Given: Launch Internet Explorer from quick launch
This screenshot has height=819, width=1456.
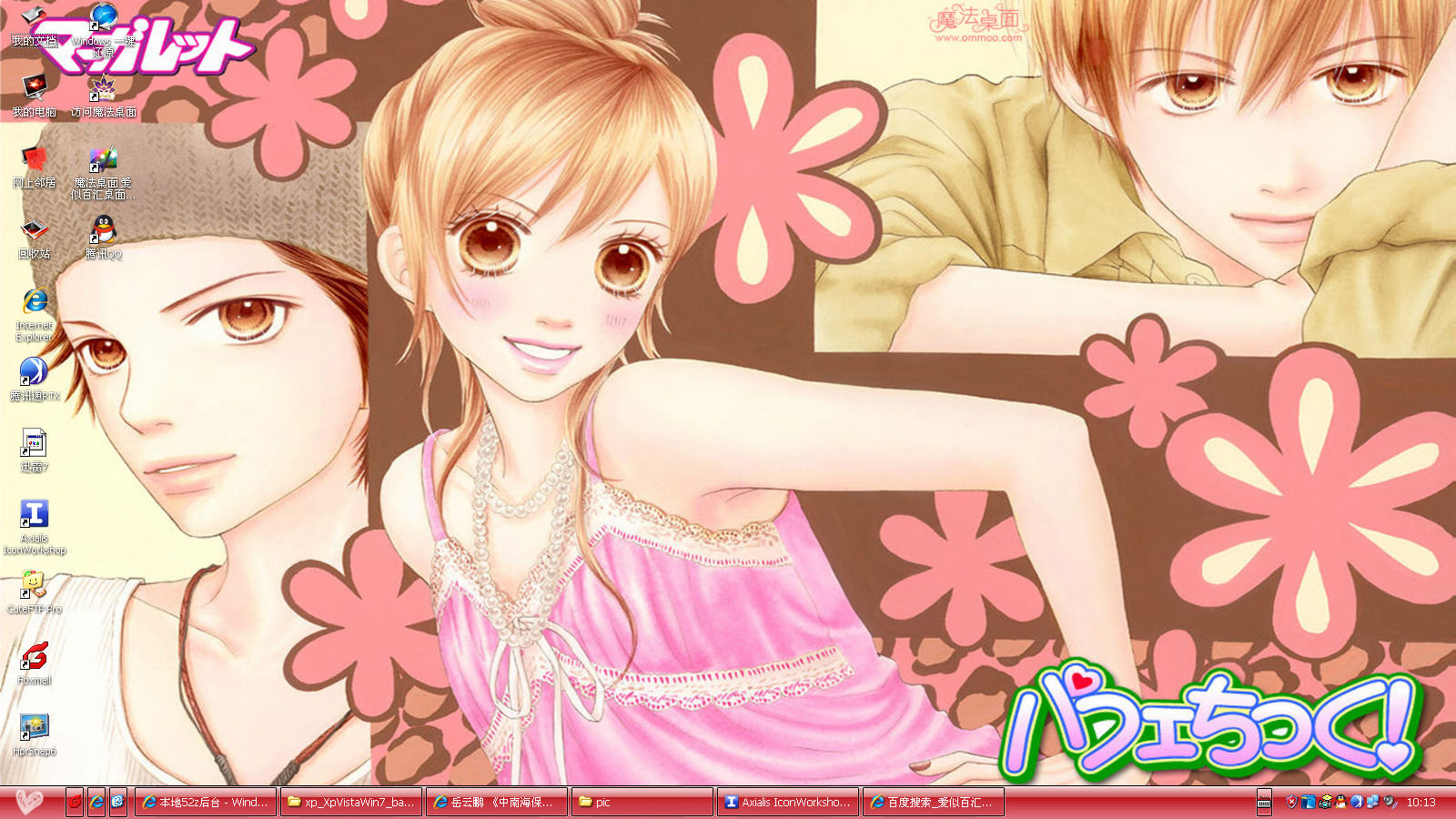Looking at the screenshot, I should [96, 802].
